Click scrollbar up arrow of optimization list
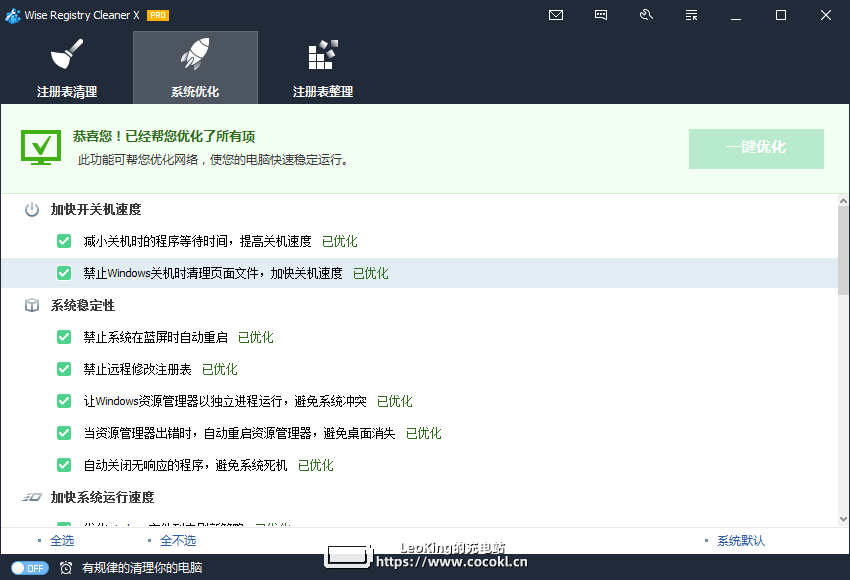The image size is (850, 580). pyautogui.click(x=843, y=201)
